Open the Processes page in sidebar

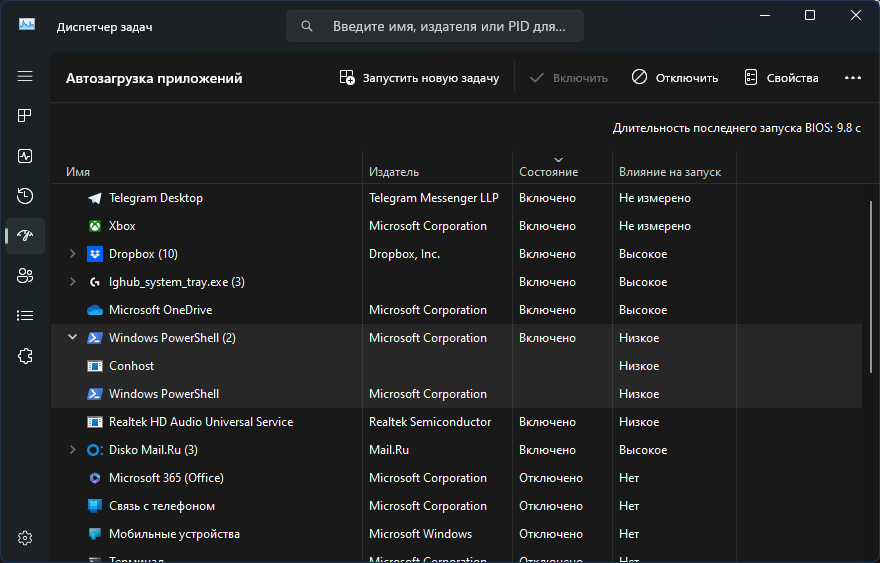25,116
